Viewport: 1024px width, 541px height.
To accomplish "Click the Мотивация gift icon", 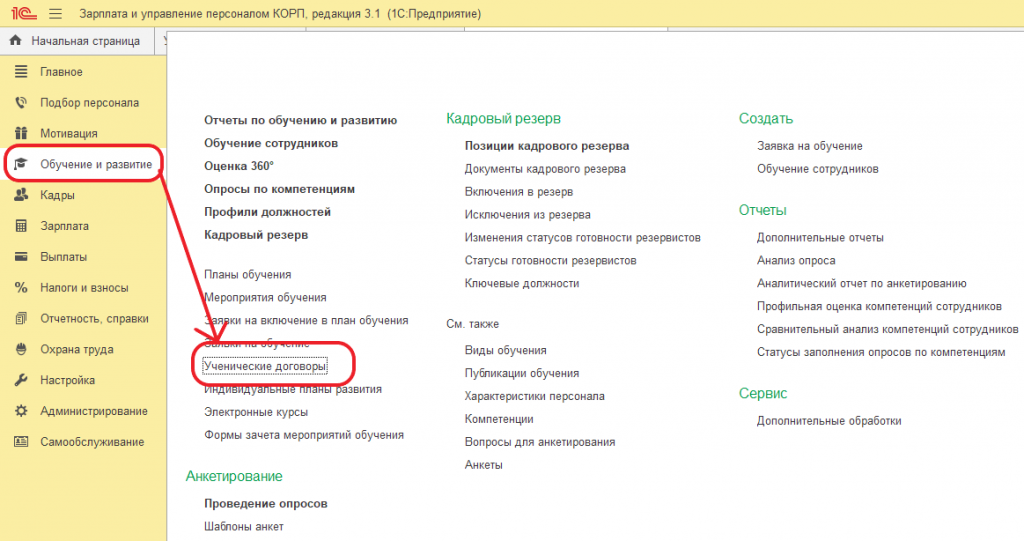I will [x=21, y=133].
